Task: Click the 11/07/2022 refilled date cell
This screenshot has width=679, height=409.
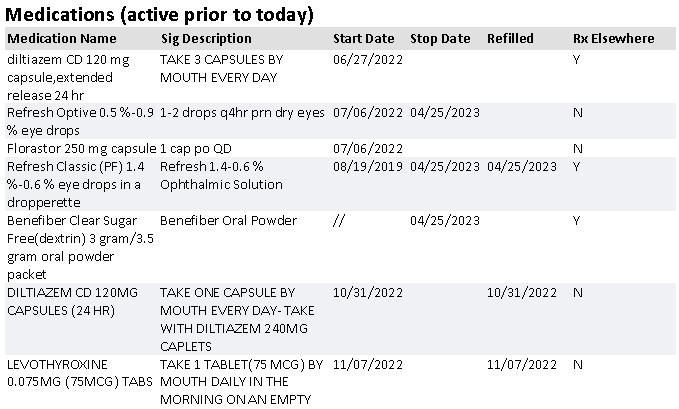Action: click(x=521, y=364)
